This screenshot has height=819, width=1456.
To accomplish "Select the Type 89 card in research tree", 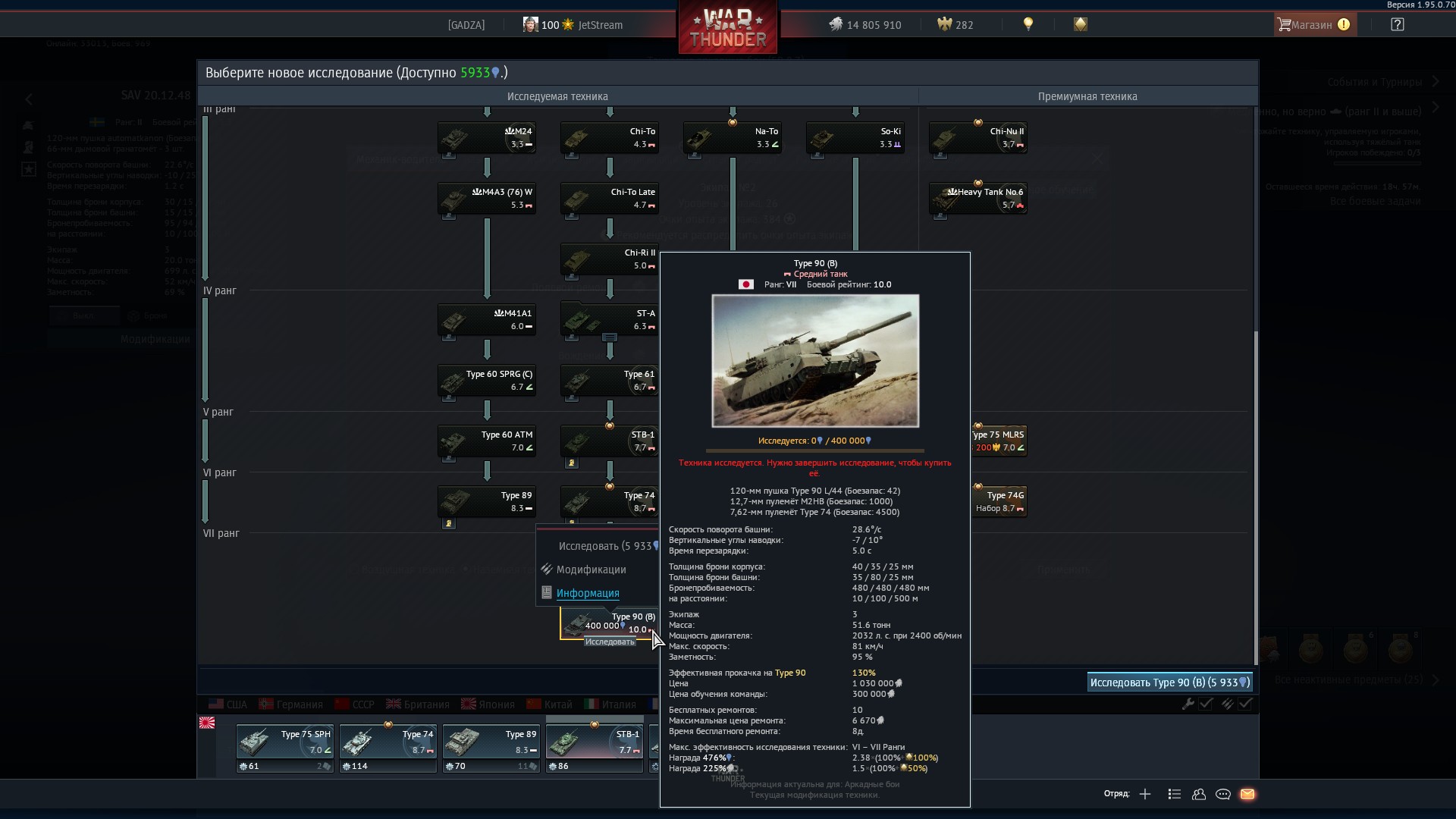I will 487,502.
